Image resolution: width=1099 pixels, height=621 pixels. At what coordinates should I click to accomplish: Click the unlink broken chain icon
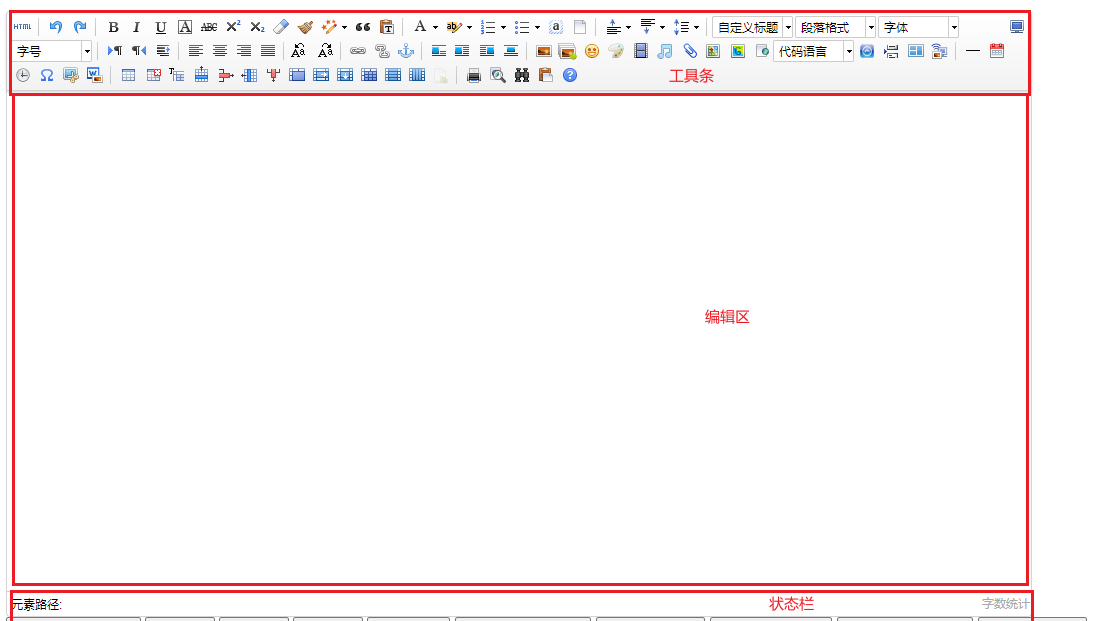coord(381,51)
